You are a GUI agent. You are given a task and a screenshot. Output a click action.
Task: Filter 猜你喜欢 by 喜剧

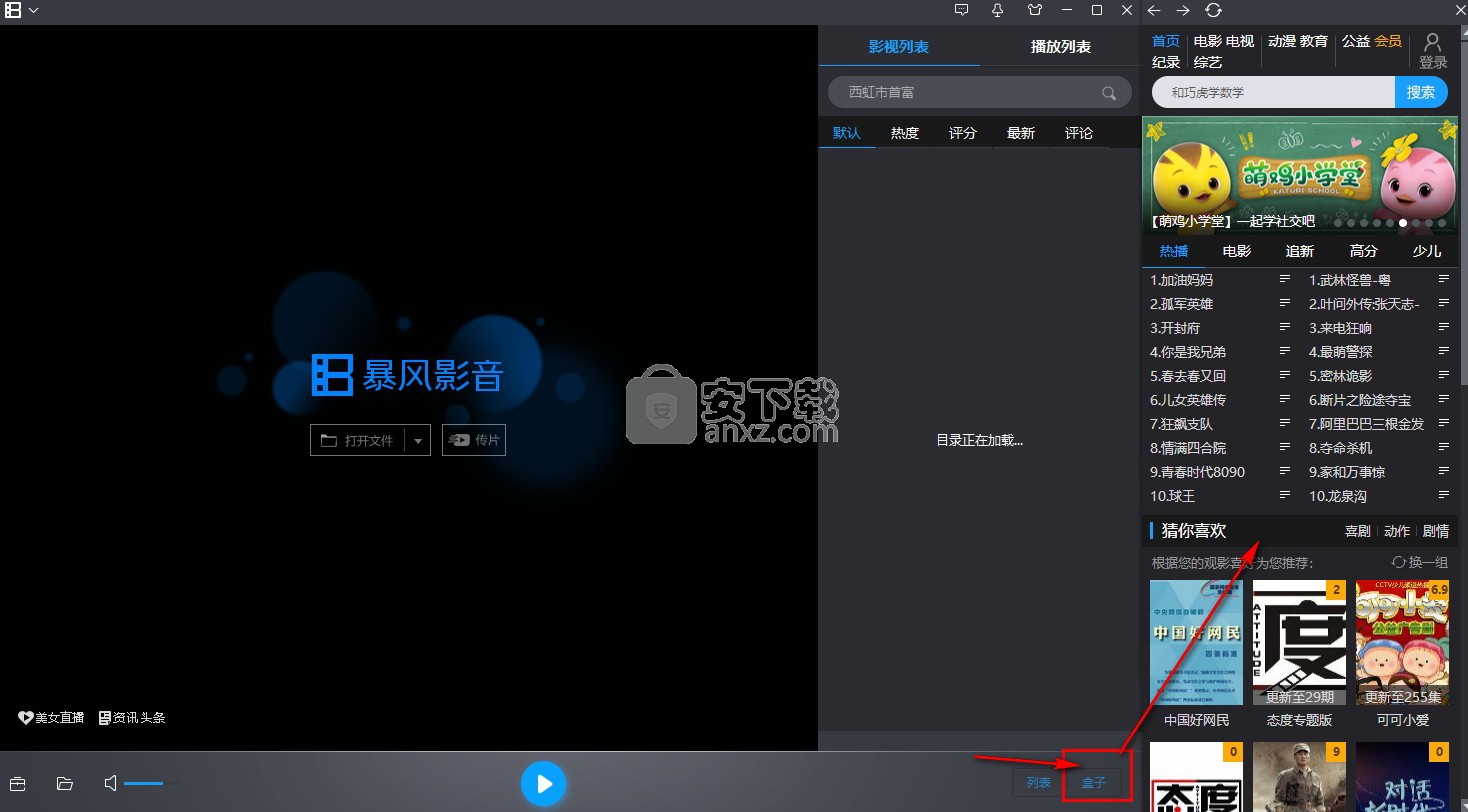(x=1357, y=531)
